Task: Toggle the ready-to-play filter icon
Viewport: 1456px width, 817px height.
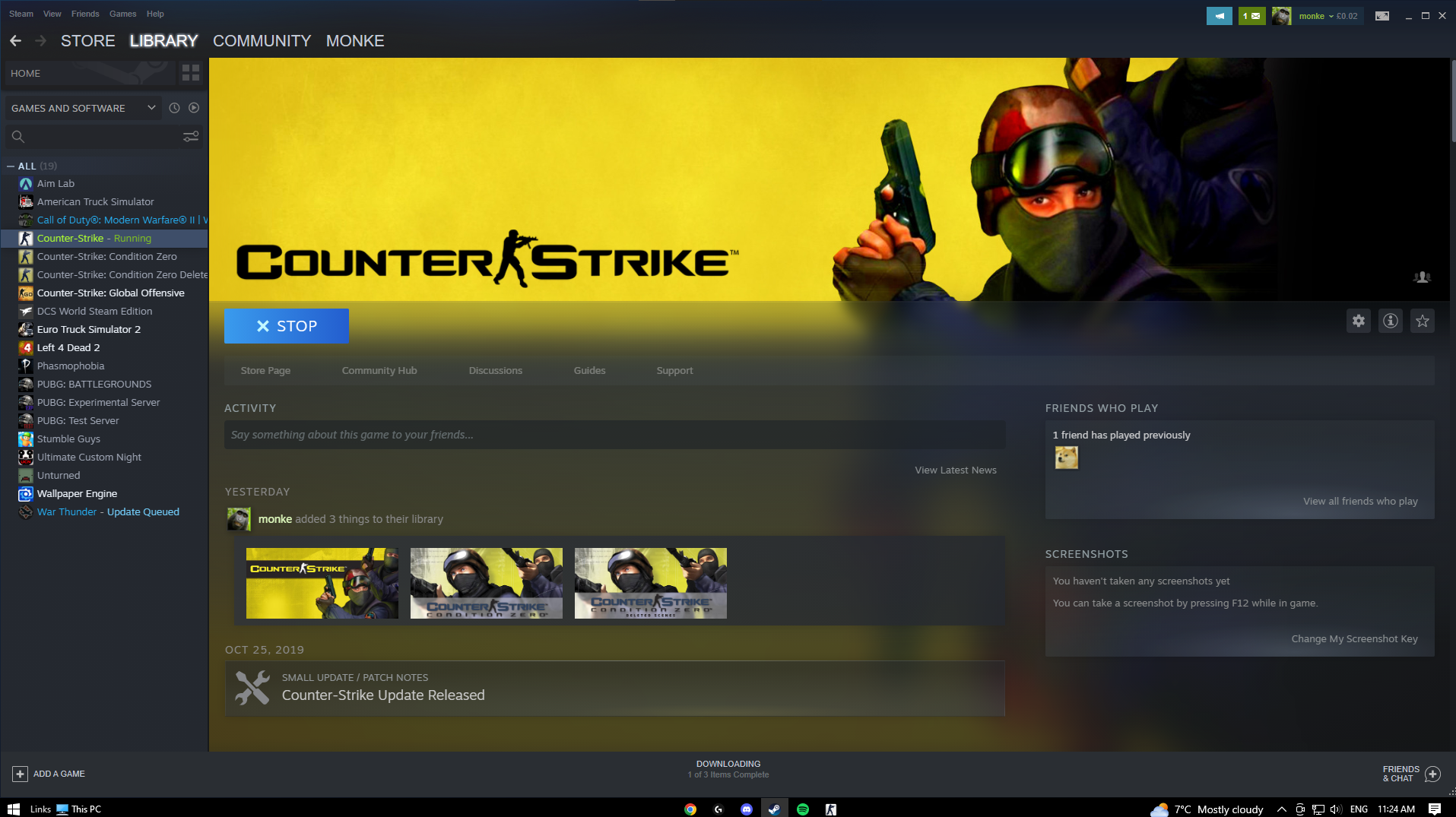Action: point(194,108)
